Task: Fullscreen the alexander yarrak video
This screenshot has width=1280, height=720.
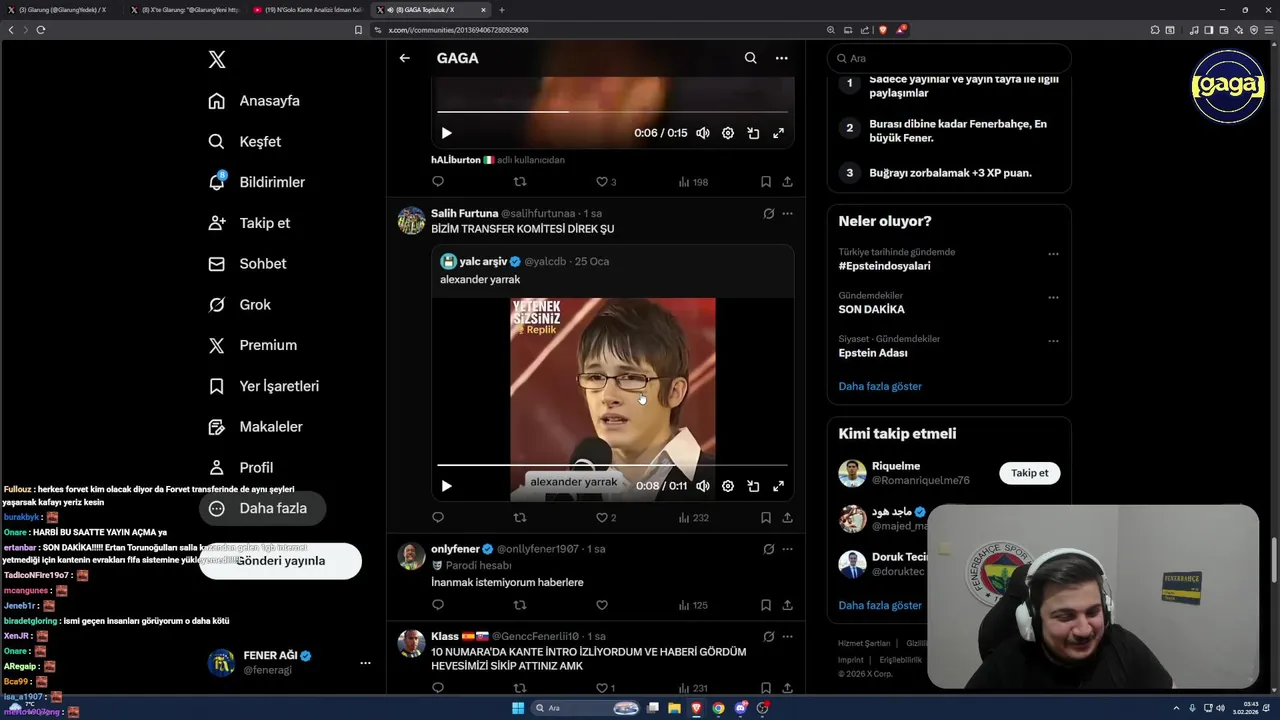Action: (778, 486)
